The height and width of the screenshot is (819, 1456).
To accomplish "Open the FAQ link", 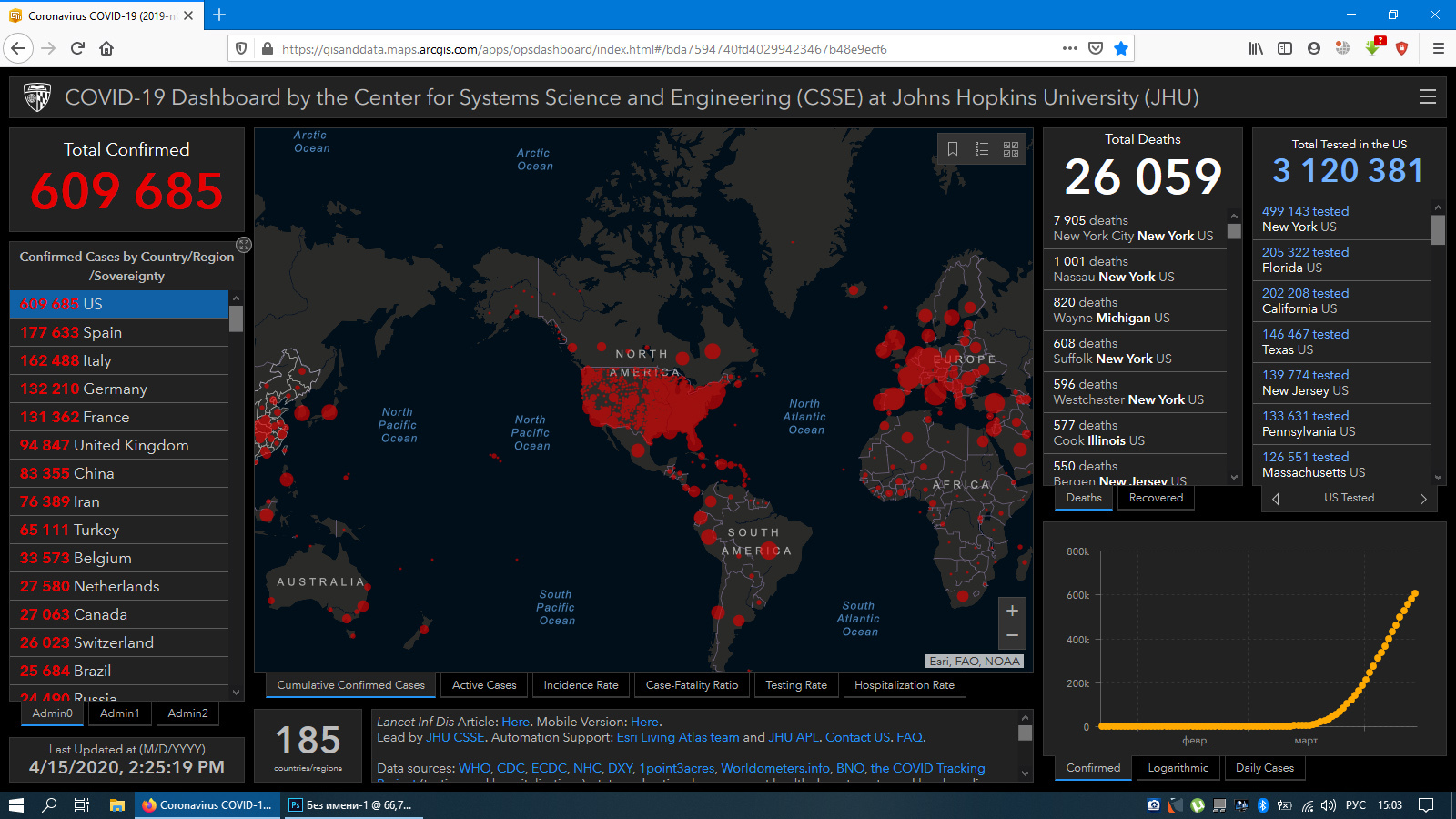I will [x=909, y=737].
